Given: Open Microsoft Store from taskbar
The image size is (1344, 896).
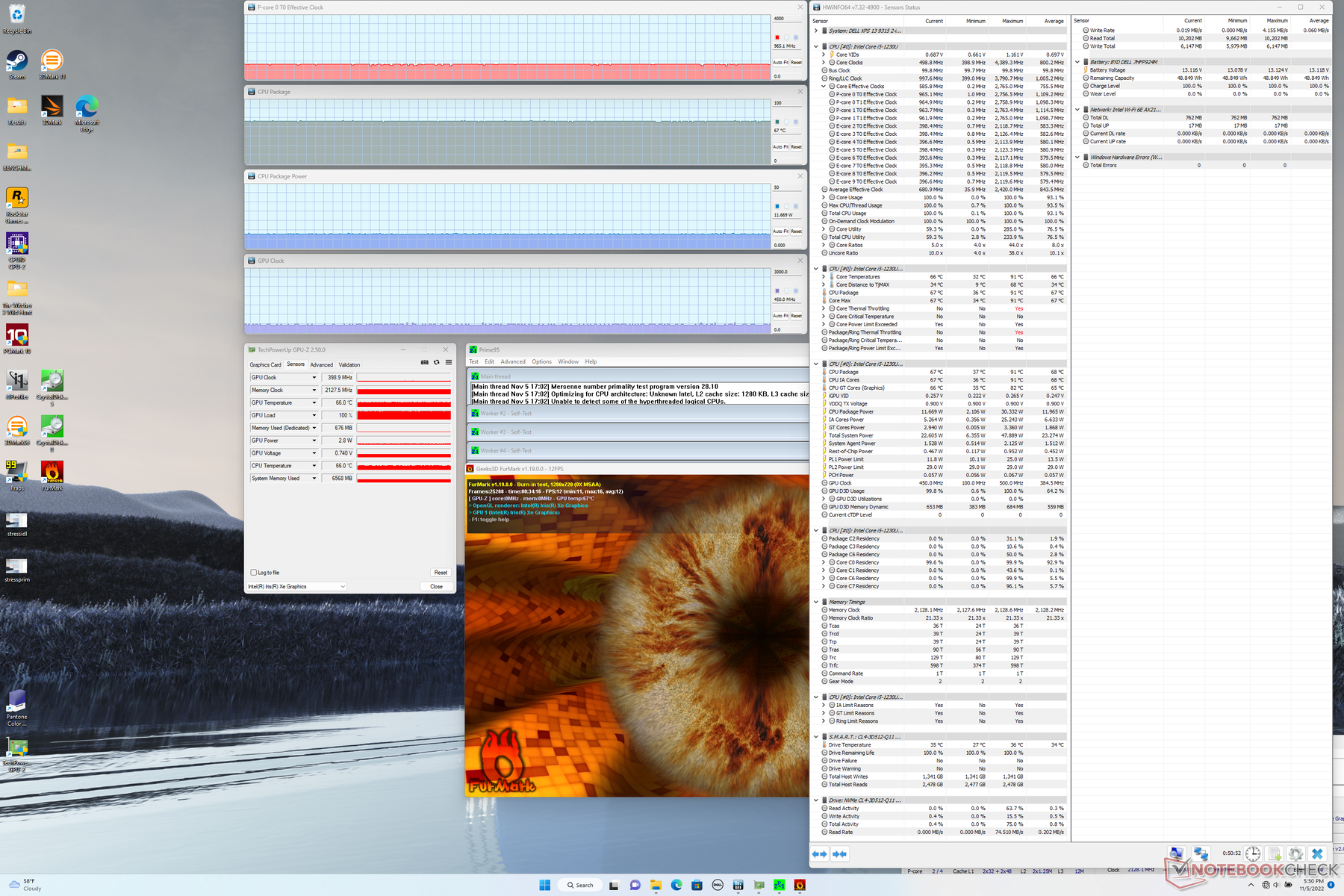Looking at the screenshot, I should click(697, 885).
